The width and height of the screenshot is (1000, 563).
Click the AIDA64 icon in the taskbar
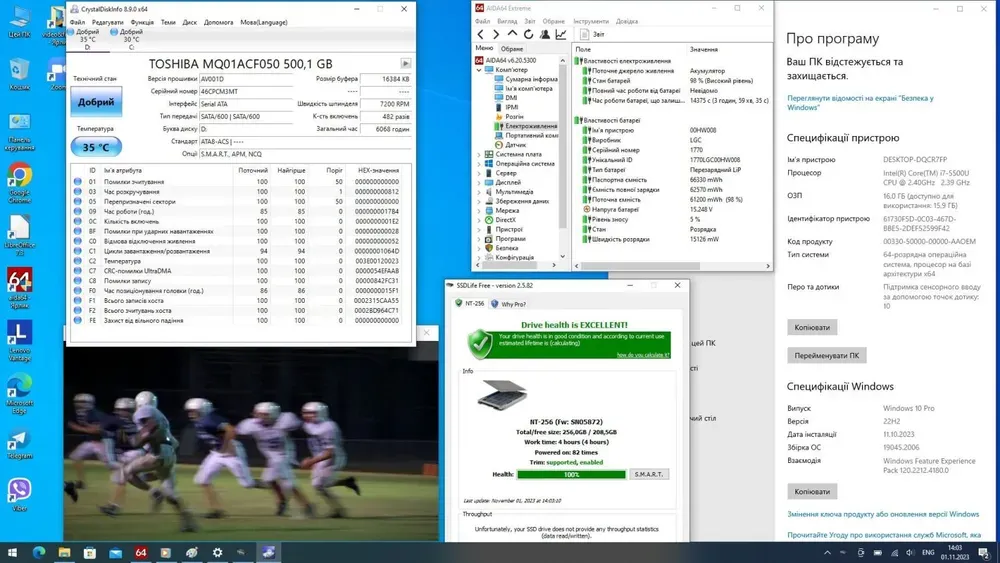pos(140,552)
